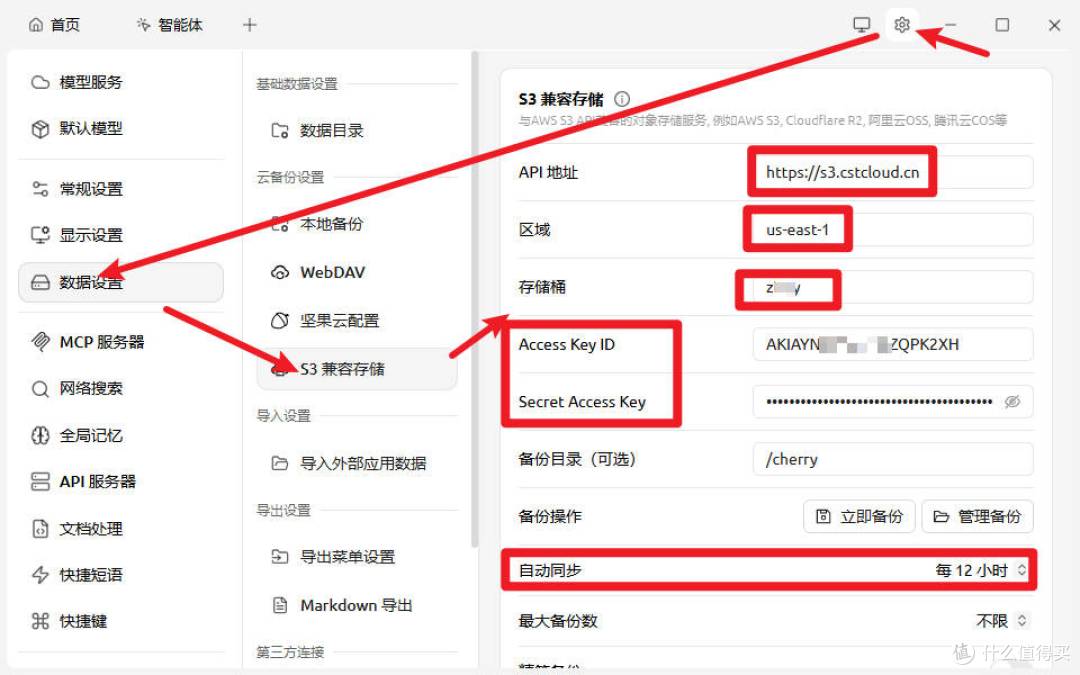This screenshot has height=675, width=1080.
Task: Select 数据目录 in the middle panel
Action: tap(356, 130)
